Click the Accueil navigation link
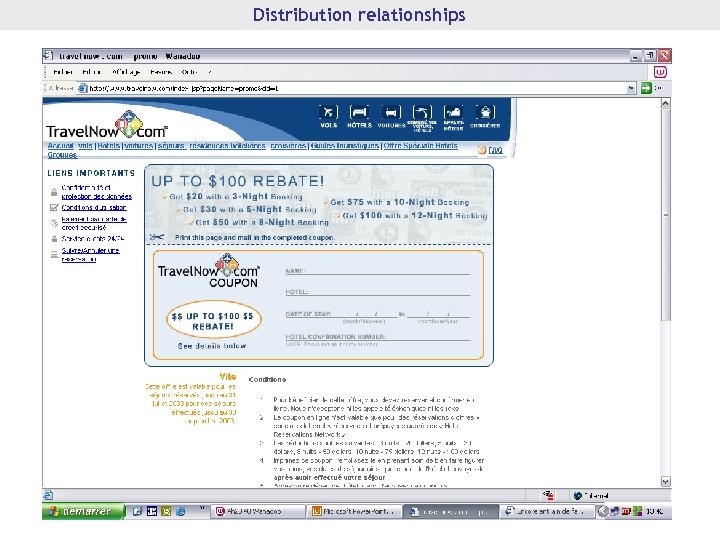The image size is (720, 540). point(60,146)
